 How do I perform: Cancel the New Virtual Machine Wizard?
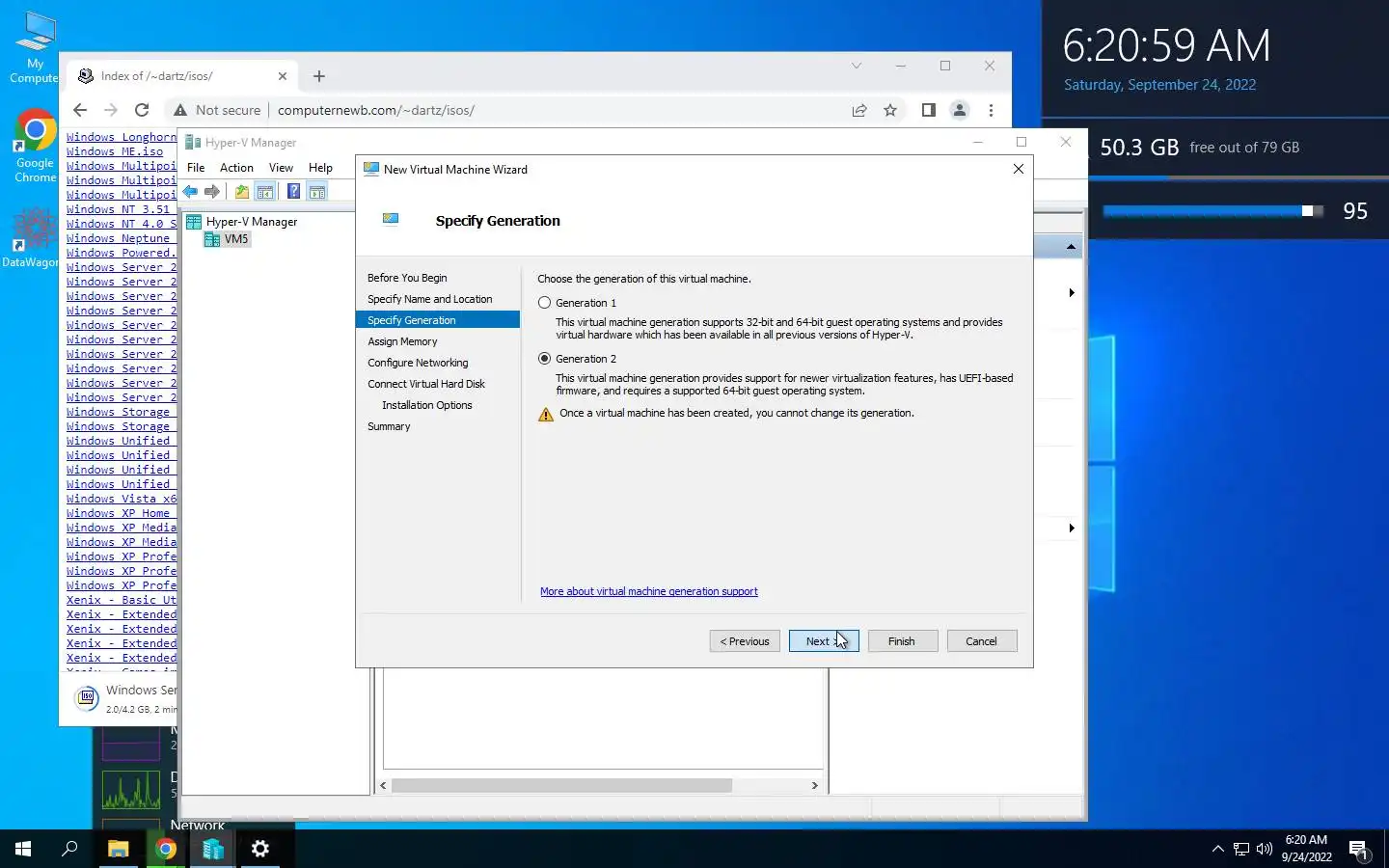point(982,641)
